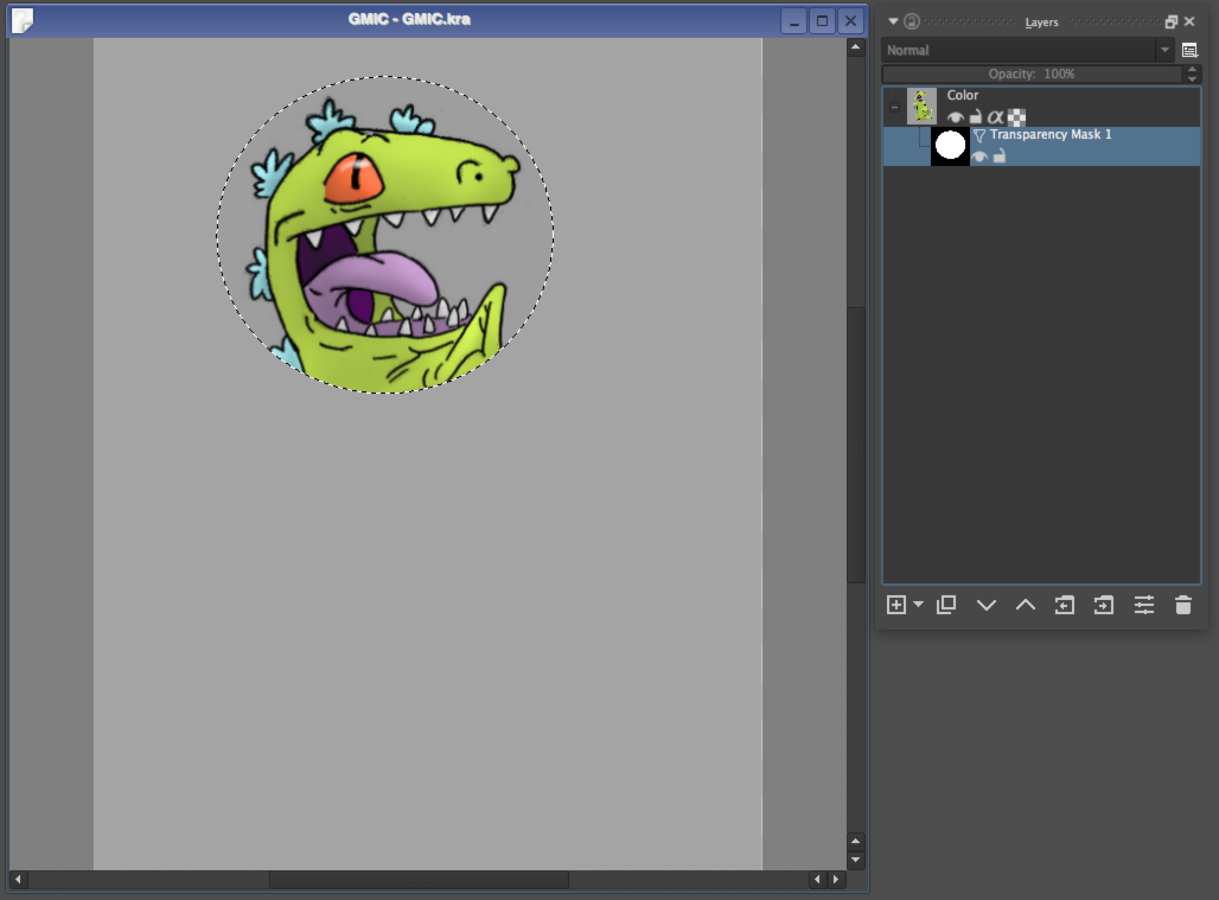Open the add layer type dropdown arrow
The image size is (1219, 900).
(x=918, y=605)
